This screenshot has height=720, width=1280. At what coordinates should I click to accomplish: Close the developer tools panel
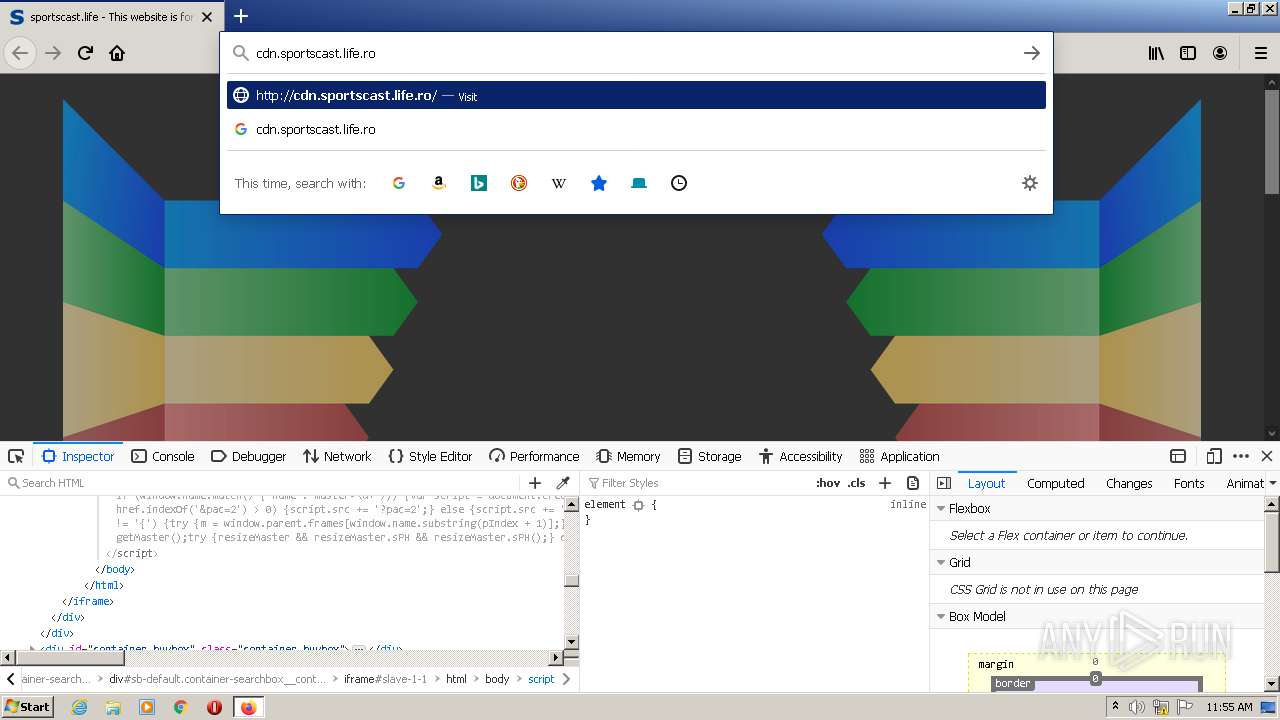[1267, 456]
